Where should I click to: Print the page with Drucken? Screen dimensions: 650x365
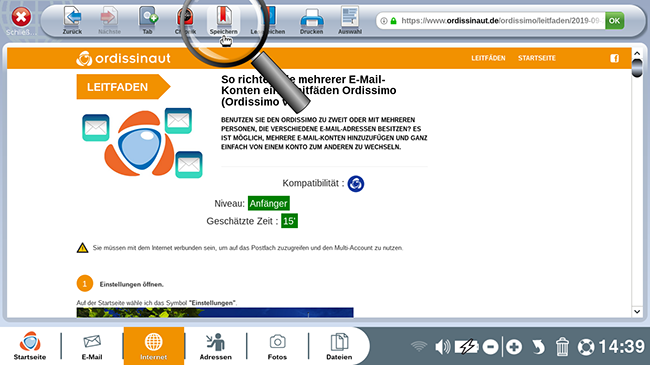click(x=311, y=21)
